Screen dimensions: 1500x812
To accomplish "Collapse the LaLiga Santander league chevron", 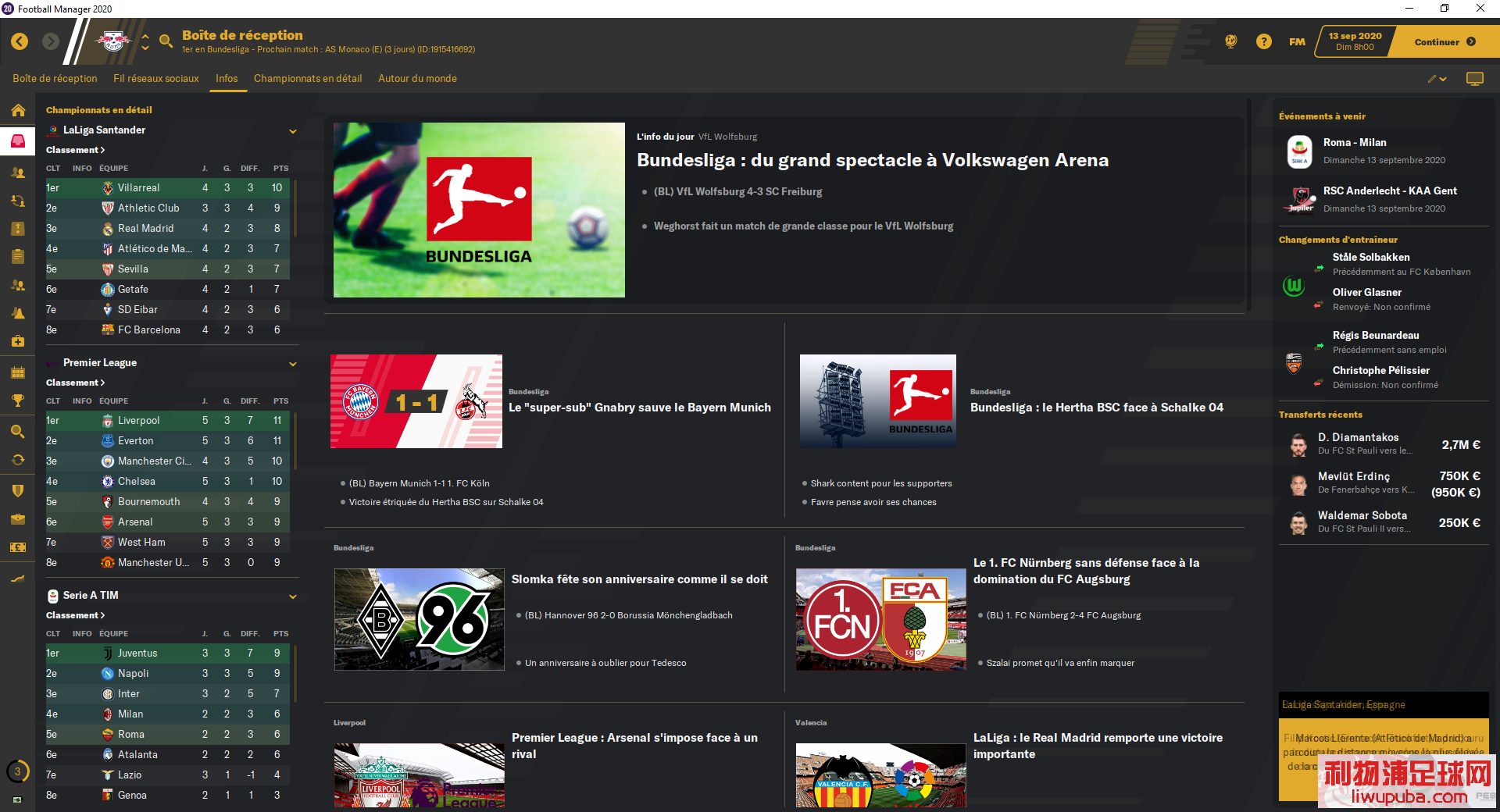I will (x=293, y=131).
